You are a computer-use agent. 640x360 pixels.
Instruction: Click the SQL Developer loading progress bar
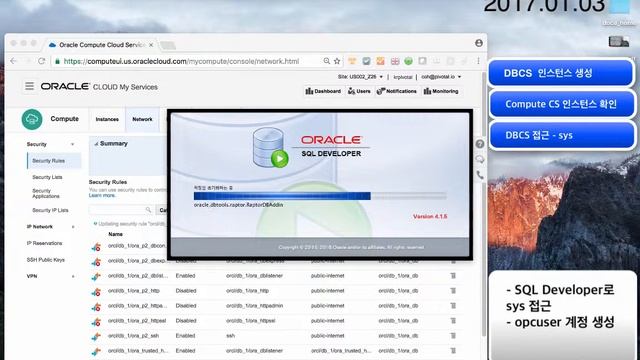[320, 196]
